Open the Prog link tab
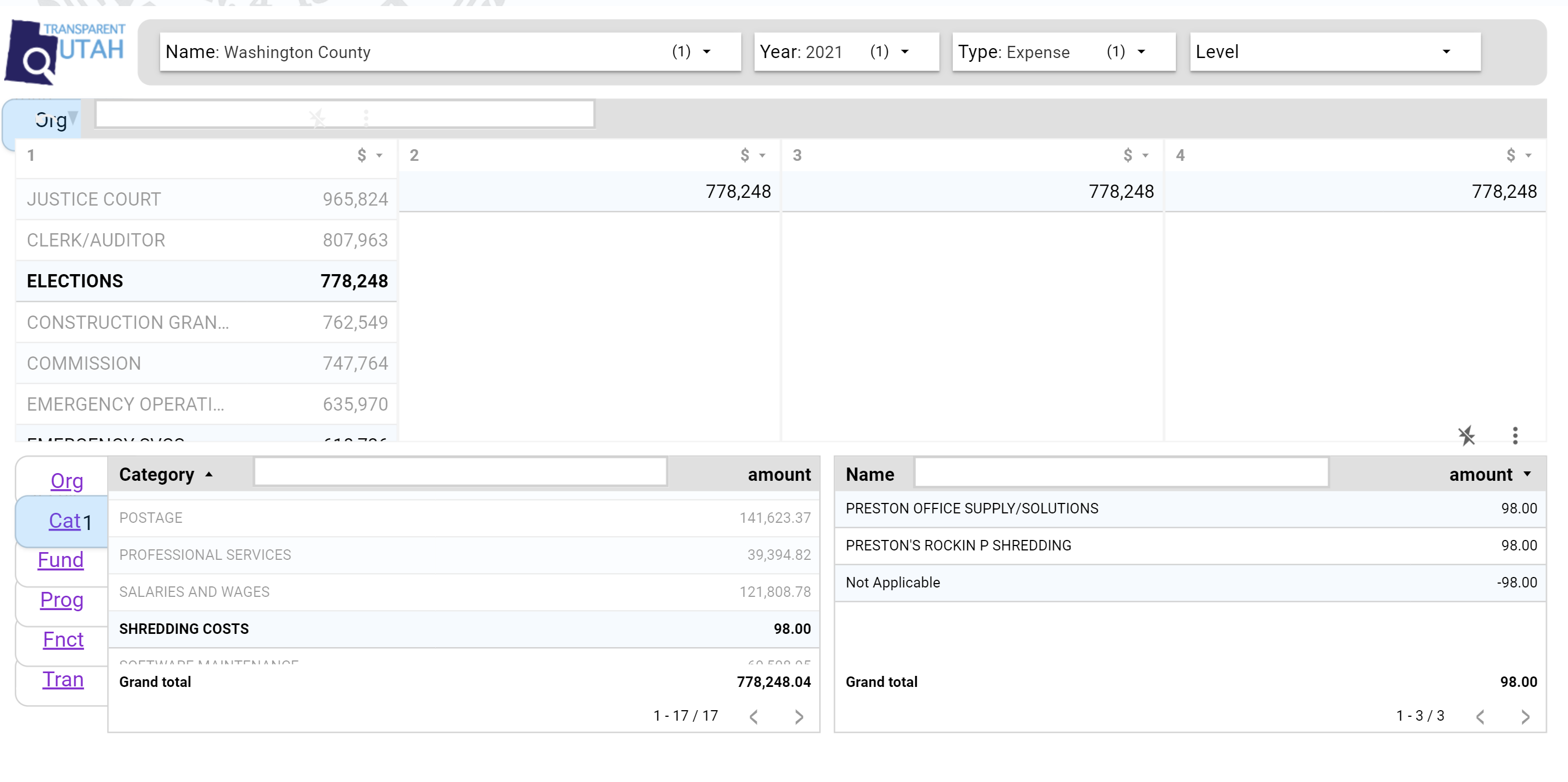1568x782 pixels. pos(61,600)
